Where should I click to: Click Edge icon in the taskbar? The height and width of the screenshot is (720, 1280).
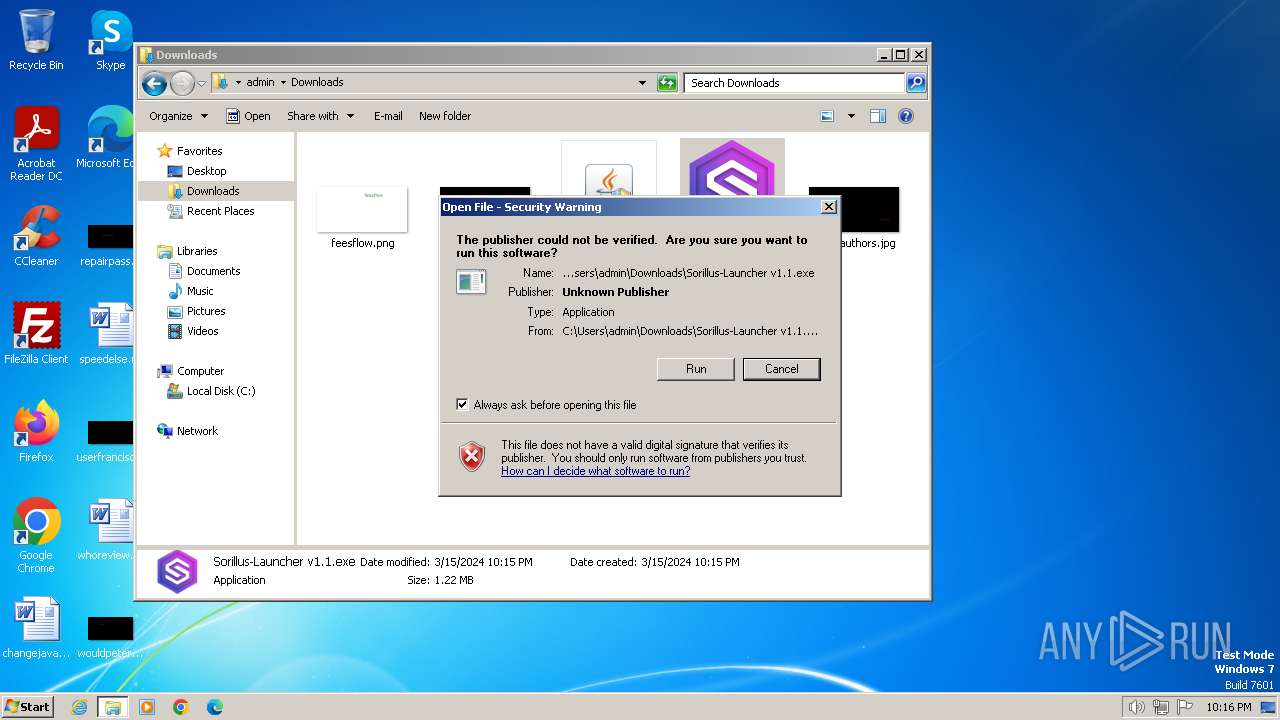tap(215, 707)
